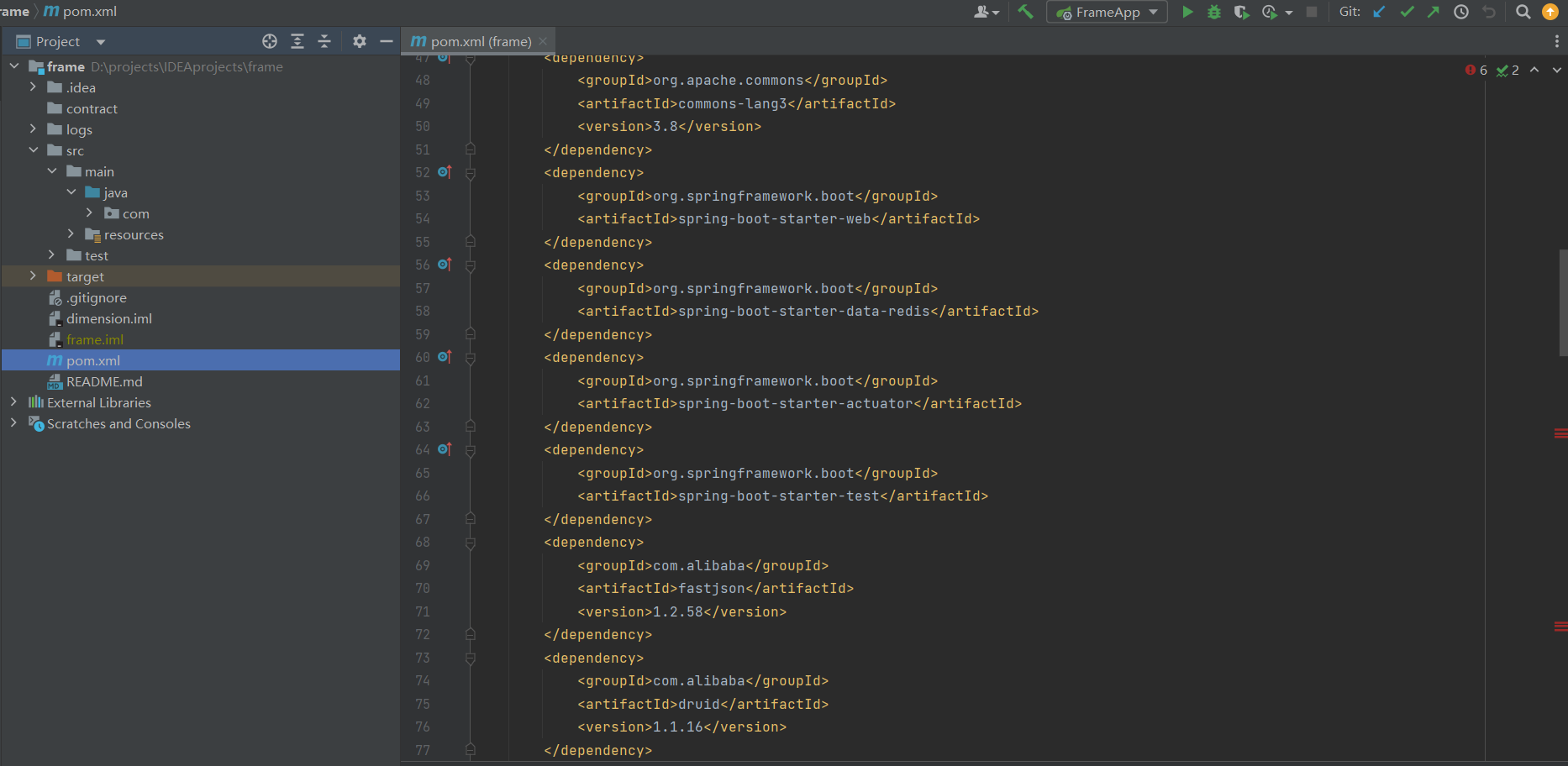
Task: Click the editor vertical scrollbar thumb
Action: (x=1563, y=302)
